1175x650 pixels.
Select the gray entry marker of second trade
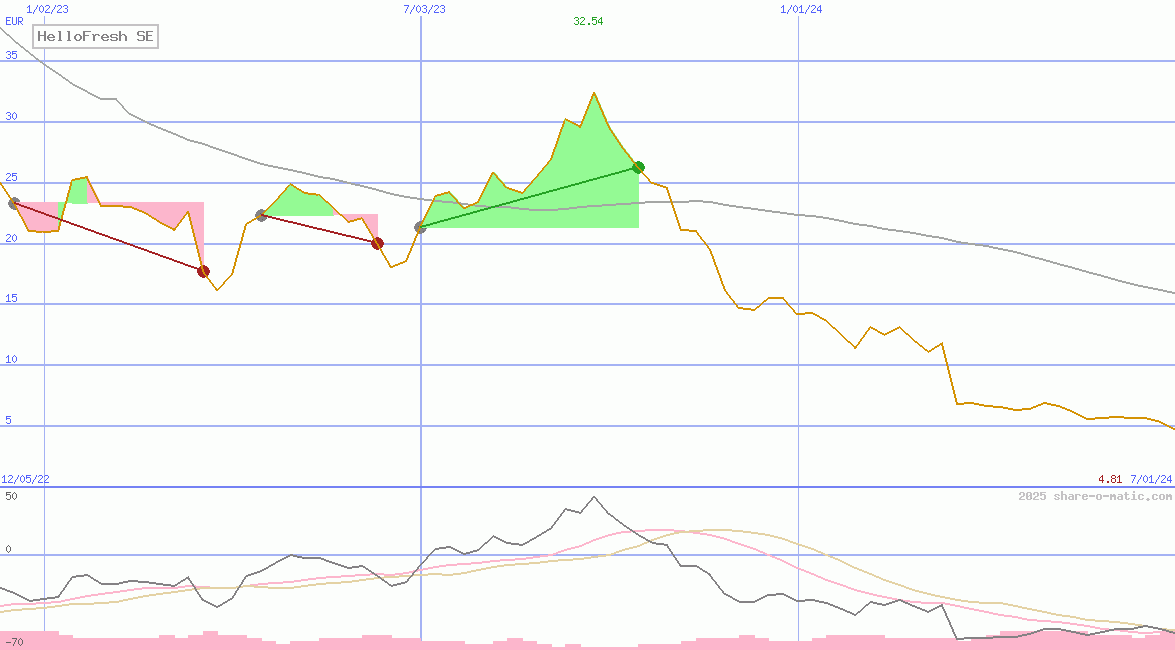261,215
